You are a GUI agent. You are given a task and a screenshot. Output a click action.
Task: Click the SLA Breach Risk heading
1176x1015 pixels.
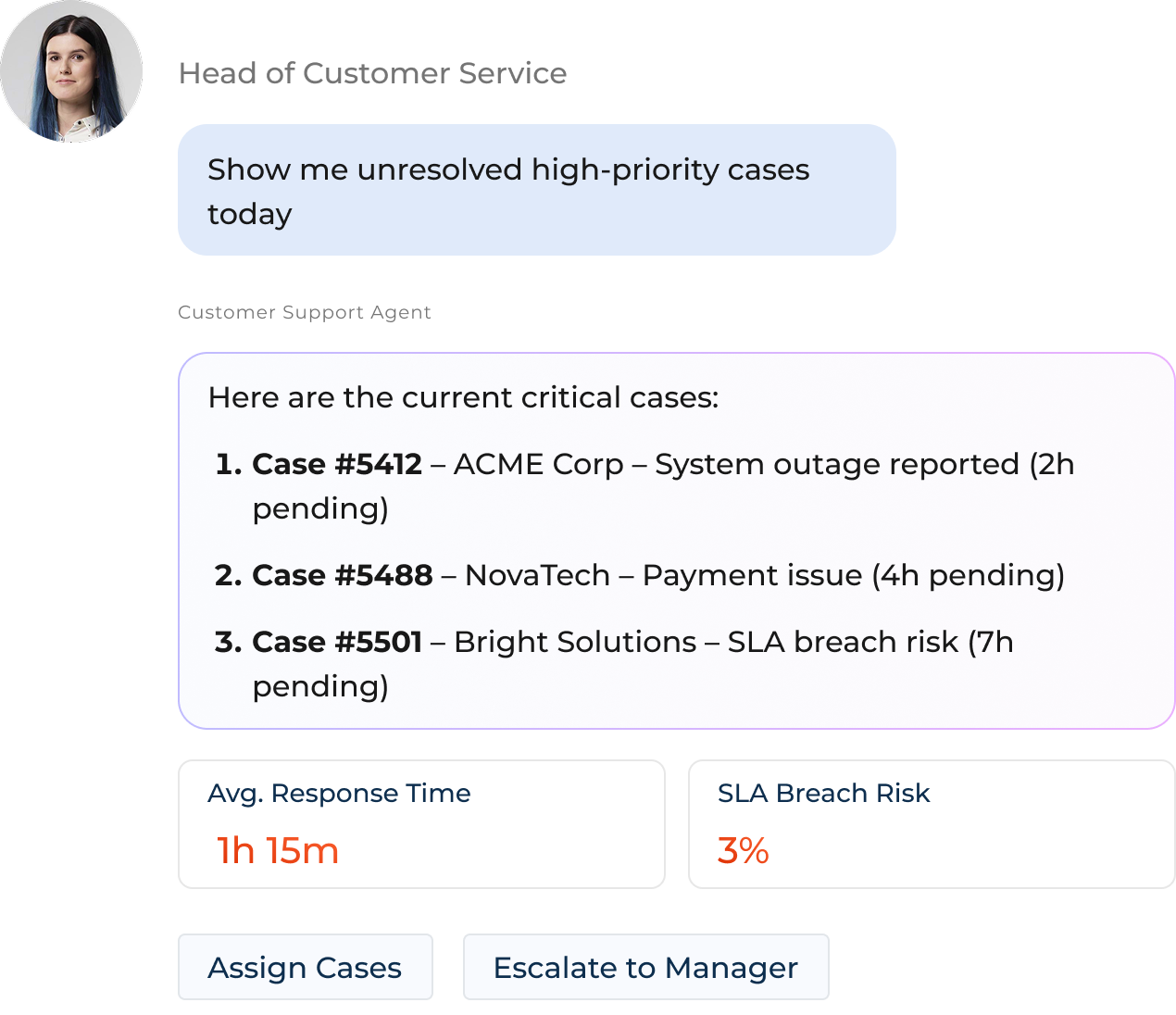824,793
